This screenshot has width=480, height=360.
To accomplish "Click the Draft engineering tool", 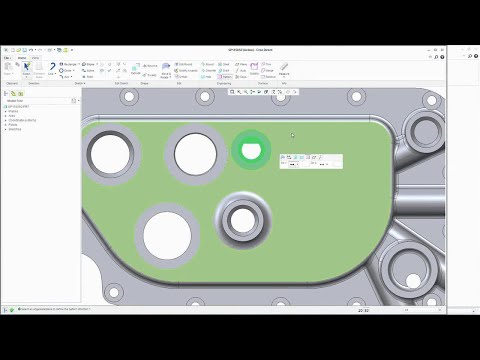I will coord(224,71).
